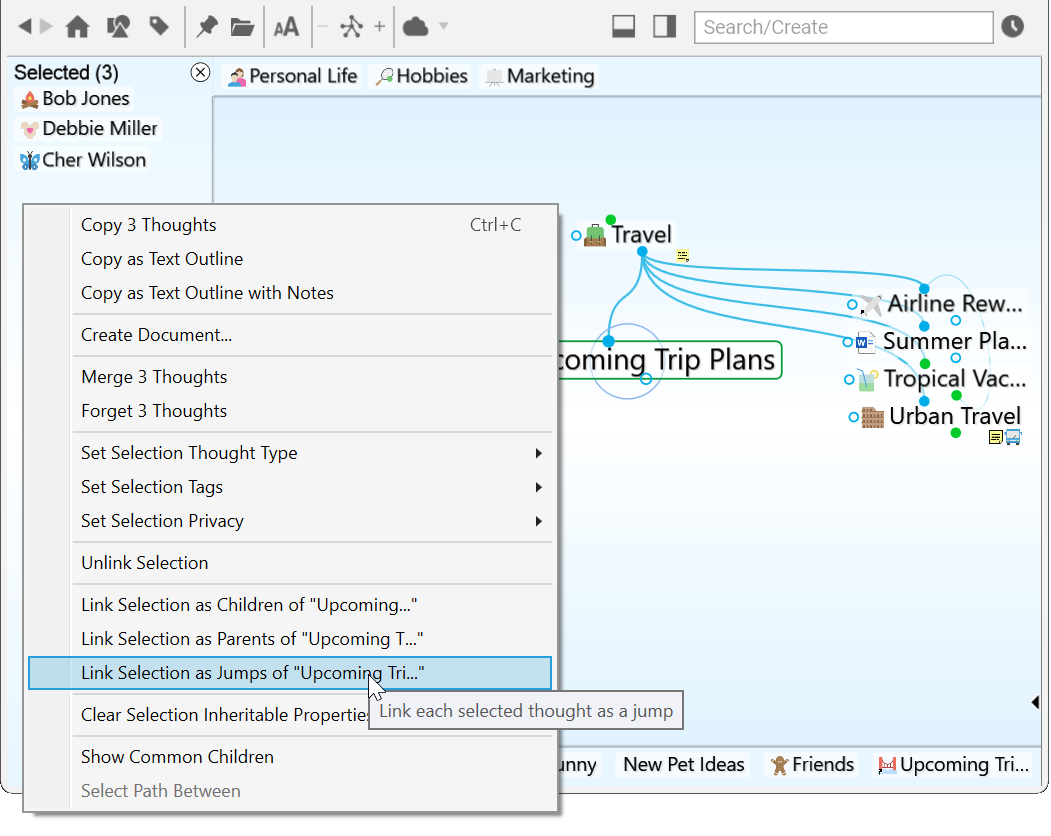Screen dimensions: 1051x836
Task: Click the pin icon in toolbar
Action: pos(207,27)
